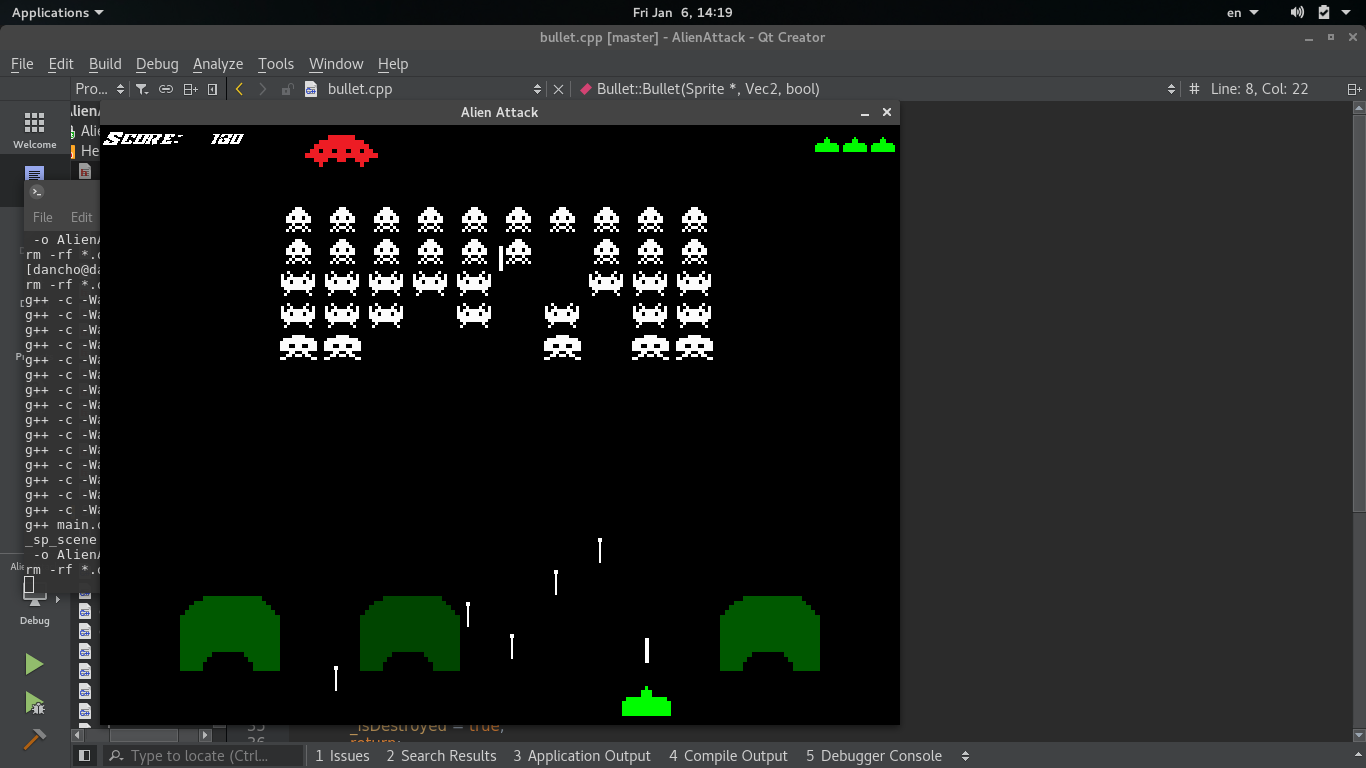The image size is (1366, 768).
Task: Click the project tree filter funnel icon
Action: point(142,89)
